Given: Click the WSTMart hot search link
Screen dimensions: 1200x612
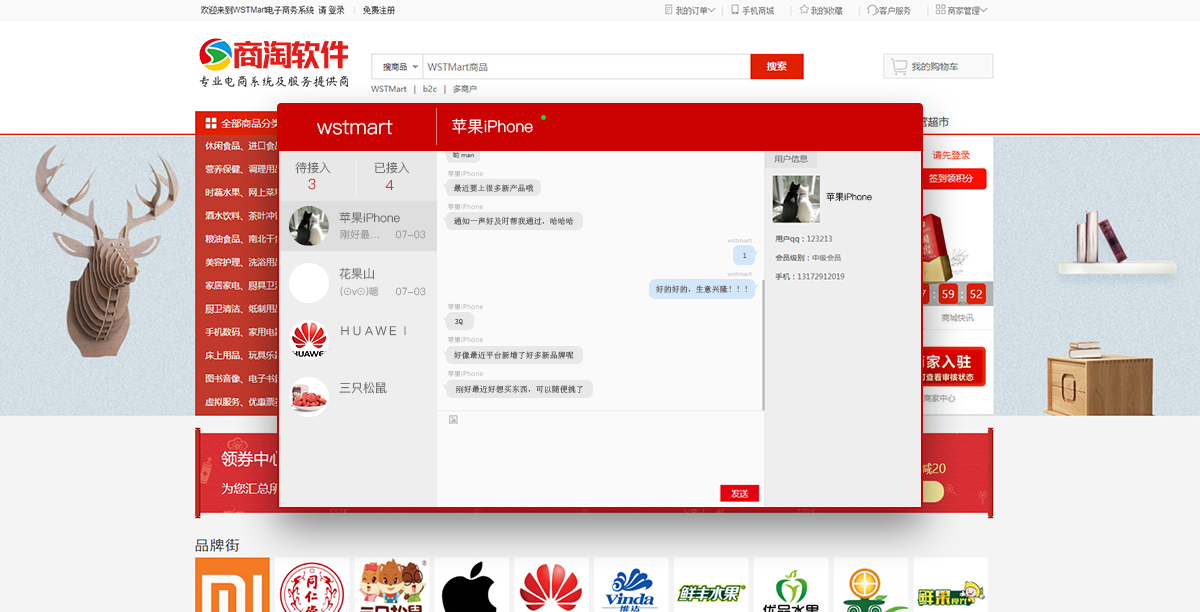Looking at the screenshot, I should 389,89.
